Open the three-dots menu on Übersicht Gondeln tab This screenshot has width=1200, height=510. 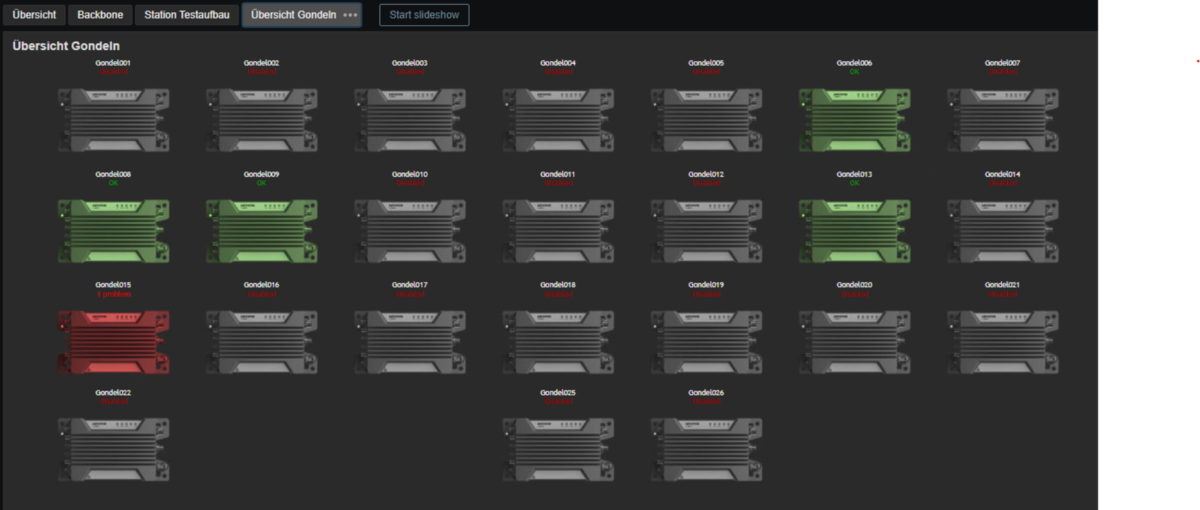tap(350, 15)
